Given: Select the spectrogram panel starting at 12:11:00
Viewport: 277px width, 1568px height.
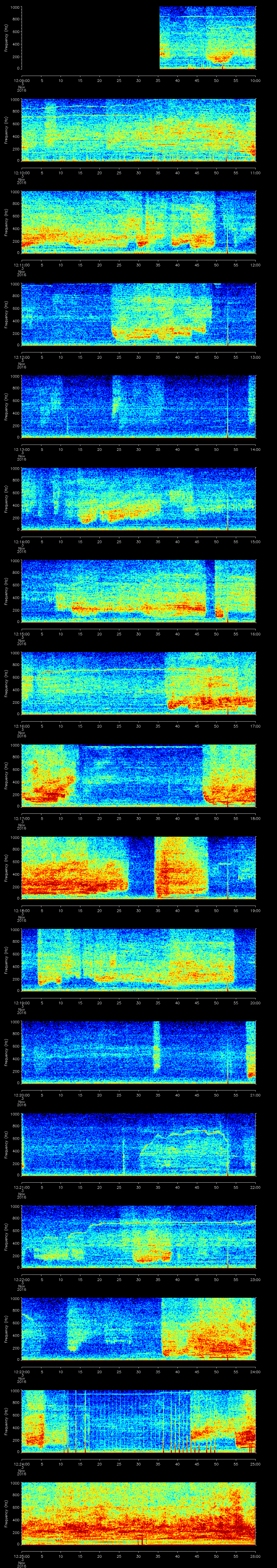Looking at the screenshot, I should click(139, 222).
